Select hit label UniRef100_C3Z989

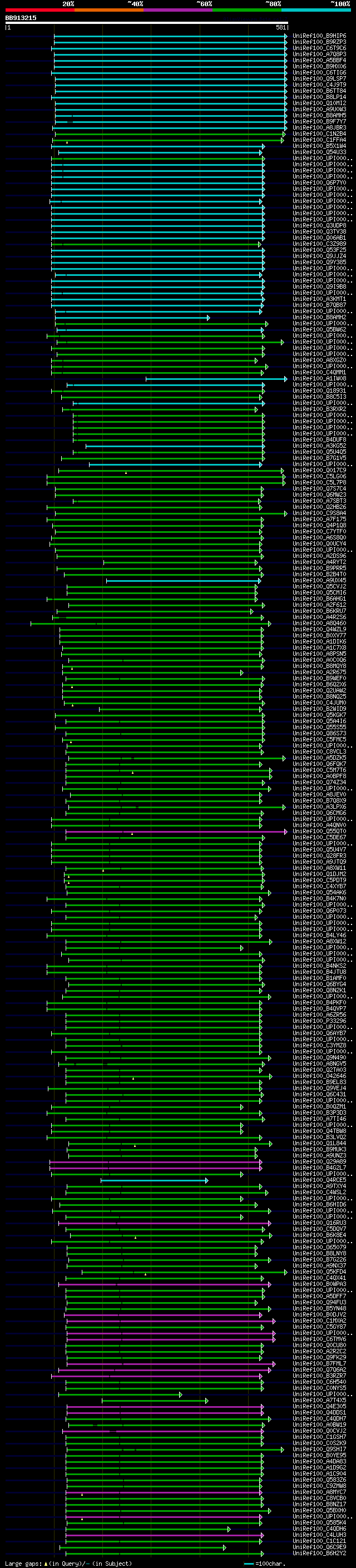pyautogui.click(x=319, y=244)
